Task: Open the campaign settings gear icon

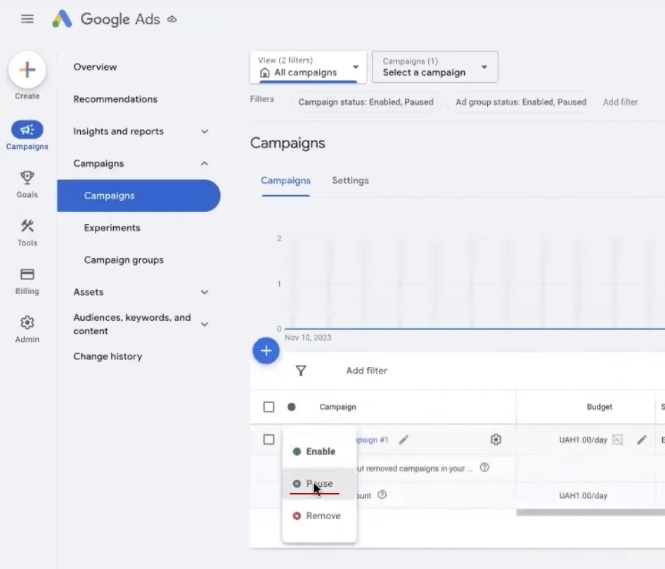Action: click(496, 439)
